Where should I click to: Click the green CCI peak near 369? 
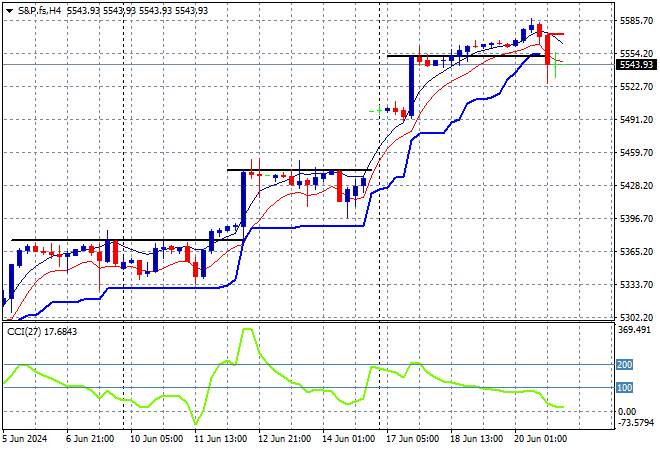(x=247, y=330)
